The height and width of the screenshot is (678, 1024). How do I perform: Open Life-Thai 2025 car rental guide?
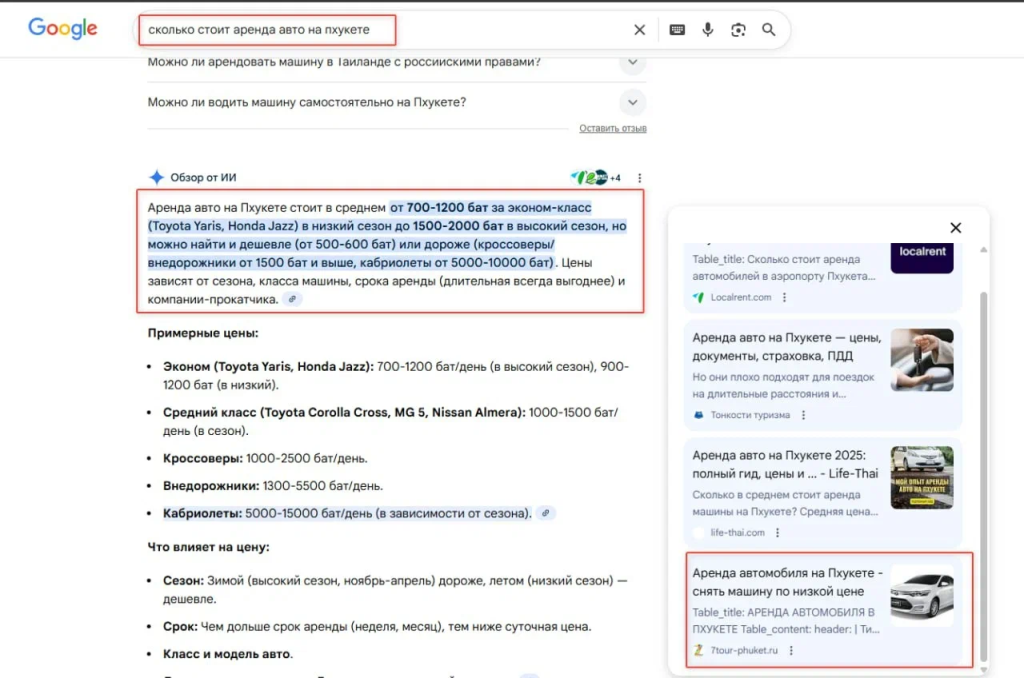click(785, 463)
